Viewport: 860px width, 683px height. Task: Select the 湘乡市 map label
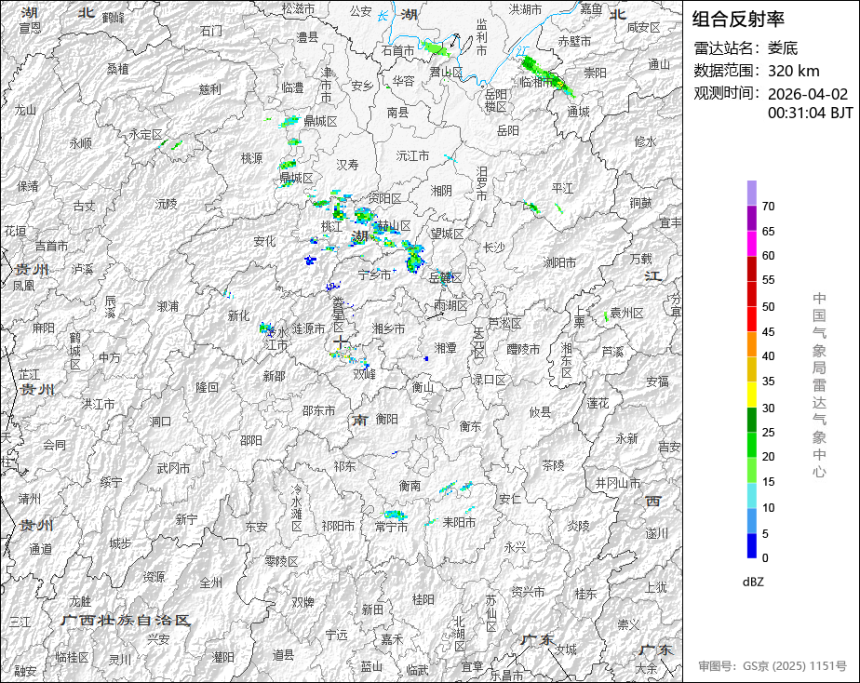coord(388,329)
